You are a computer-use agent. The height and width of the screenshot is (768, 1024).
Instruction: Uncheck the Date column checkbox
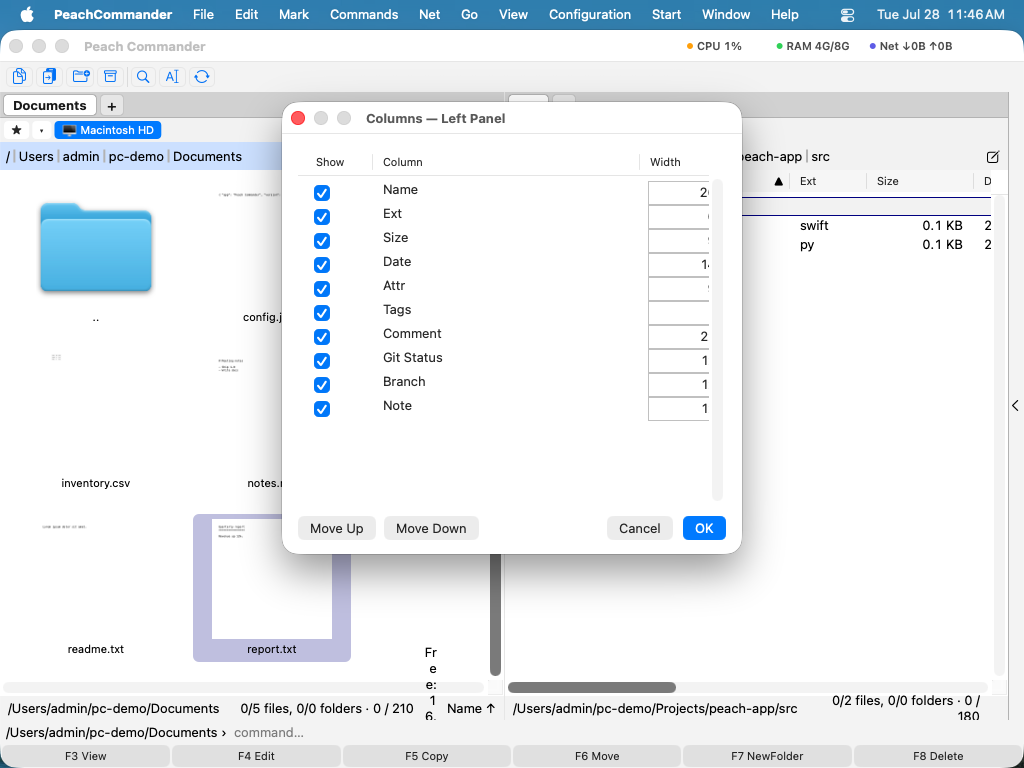(322, 264)
